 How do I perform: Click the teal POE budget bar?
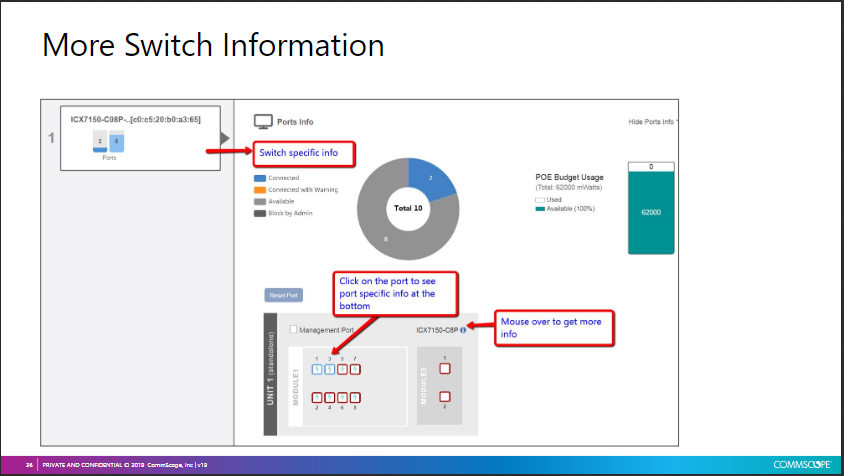coord(650,212)
